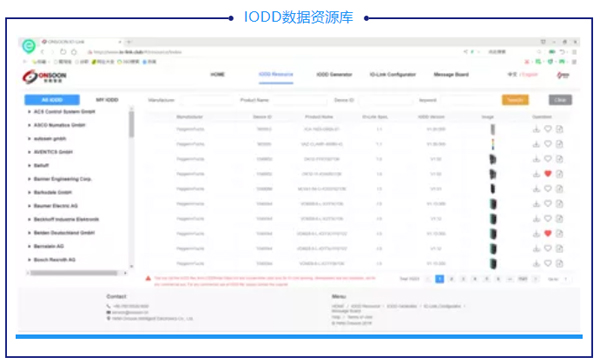
Task: Open the IODD Generator menu item
Action: point(334,75)
